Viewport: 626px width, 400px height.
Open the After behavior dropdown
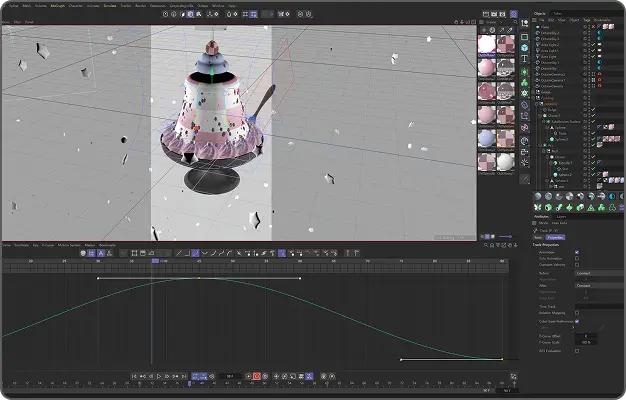click(x=600, y=285)
